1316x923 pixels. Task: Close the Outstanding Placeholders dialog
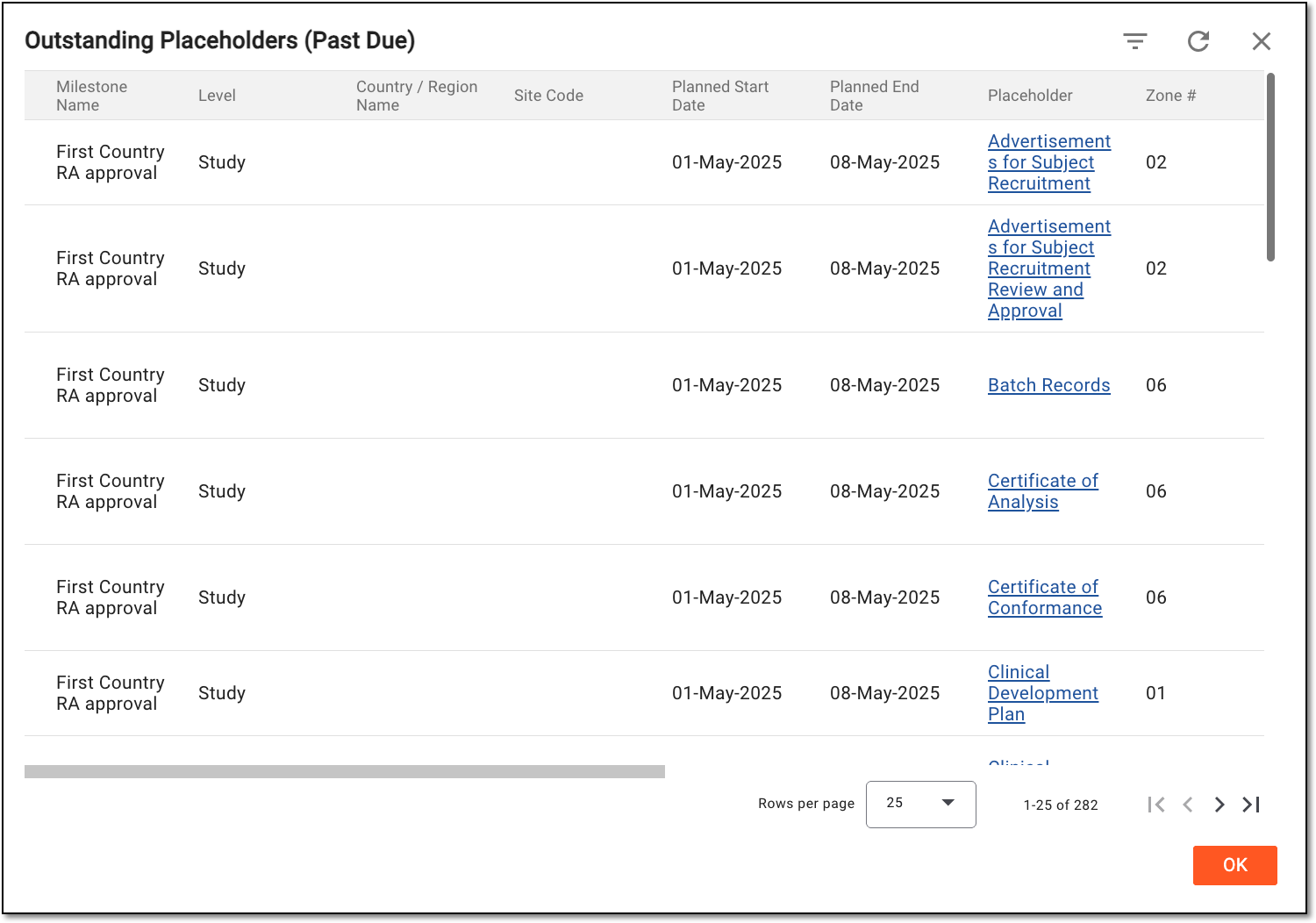click(x=1262, y=41)
